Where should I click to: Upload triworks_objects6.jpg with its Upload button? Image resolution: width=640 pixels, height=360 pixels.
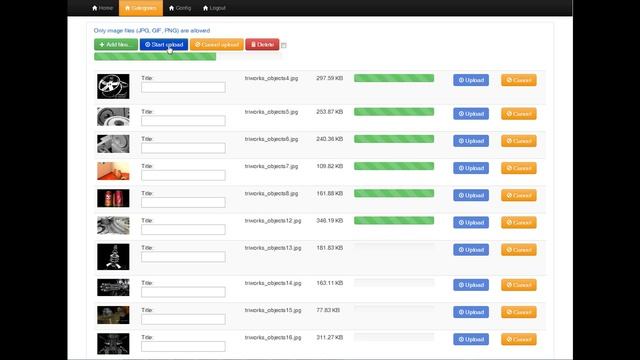[471, 141]
